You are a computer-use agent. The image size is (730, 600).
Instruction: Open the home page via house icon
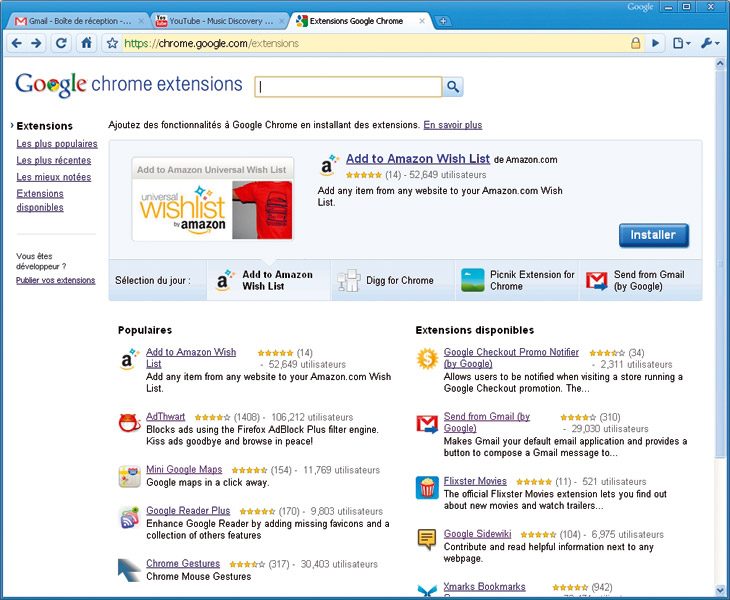pos(87,43)
